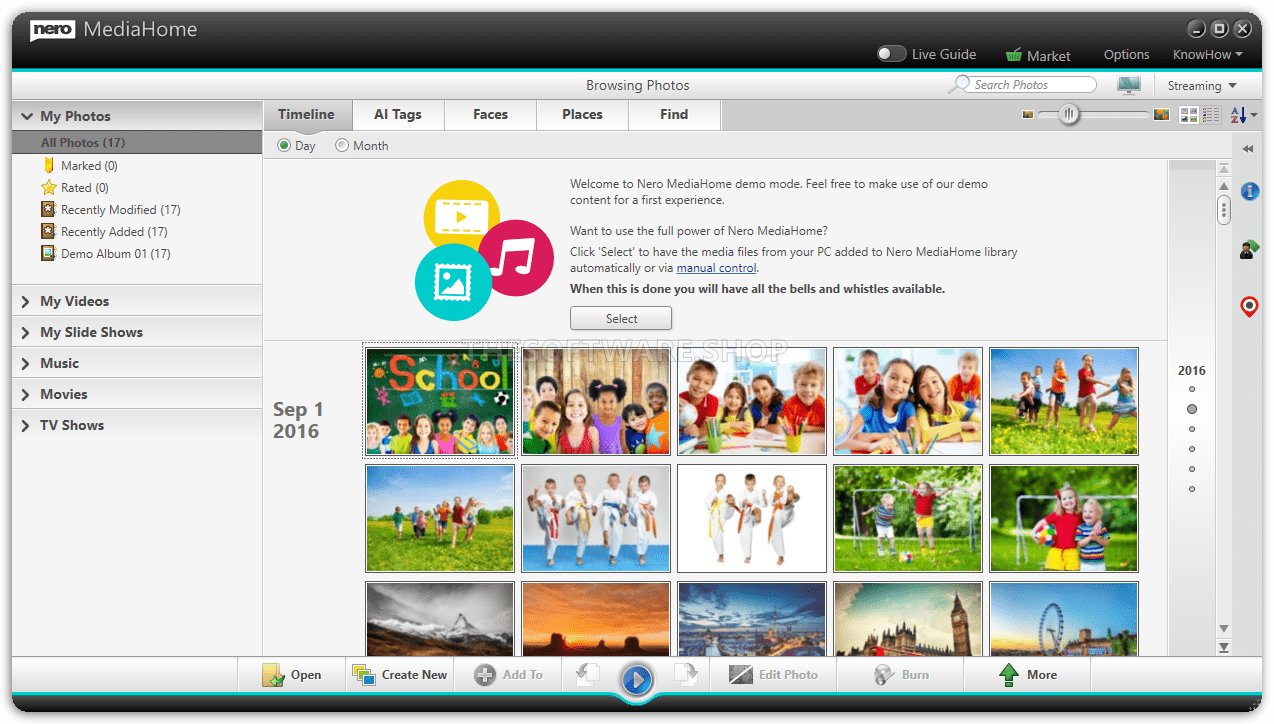Screen dimensions: 1274x724
Task: Expand the My Slide Shows section
Action: pyautogui.click(x=137, y=332)
